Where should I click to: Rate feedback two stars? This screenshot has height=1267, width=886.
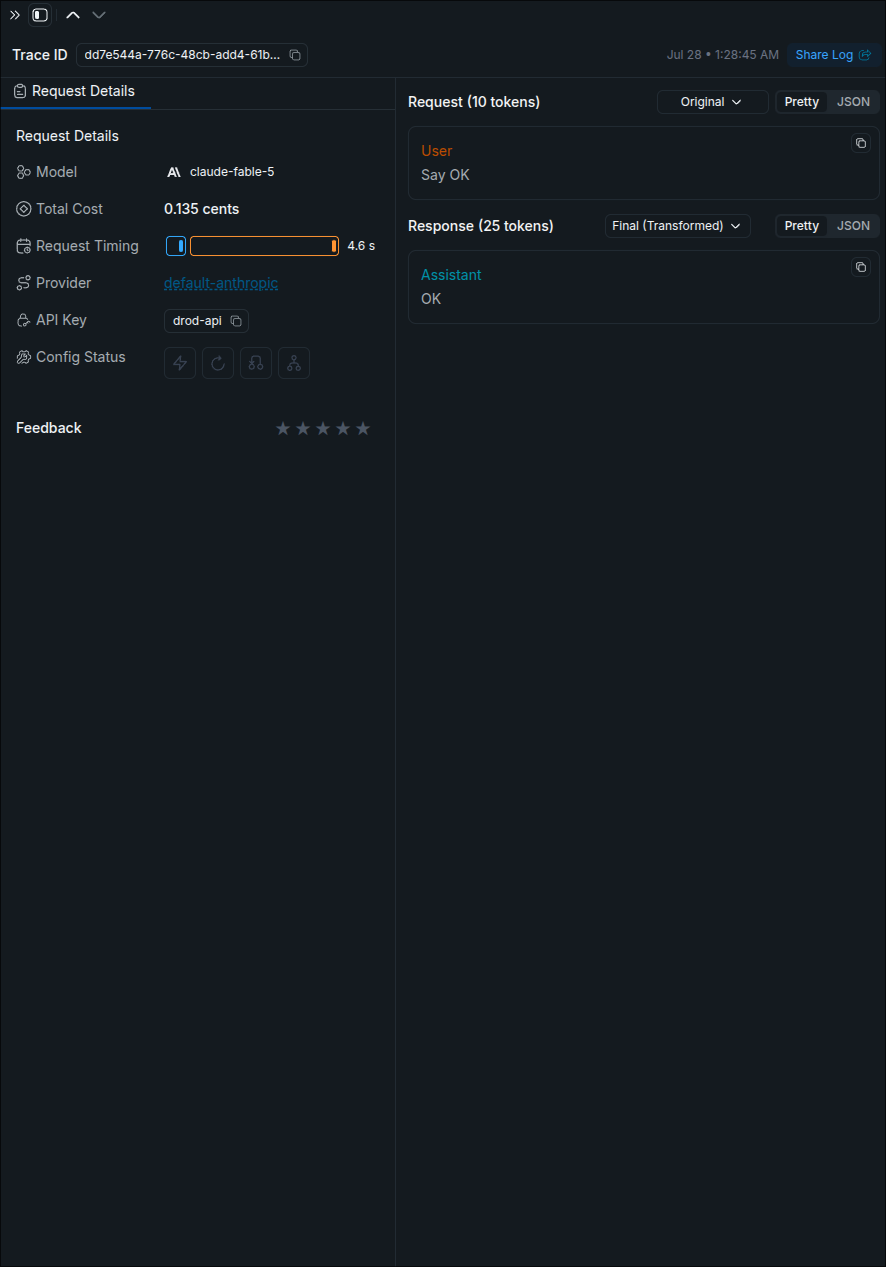(303, 428)
